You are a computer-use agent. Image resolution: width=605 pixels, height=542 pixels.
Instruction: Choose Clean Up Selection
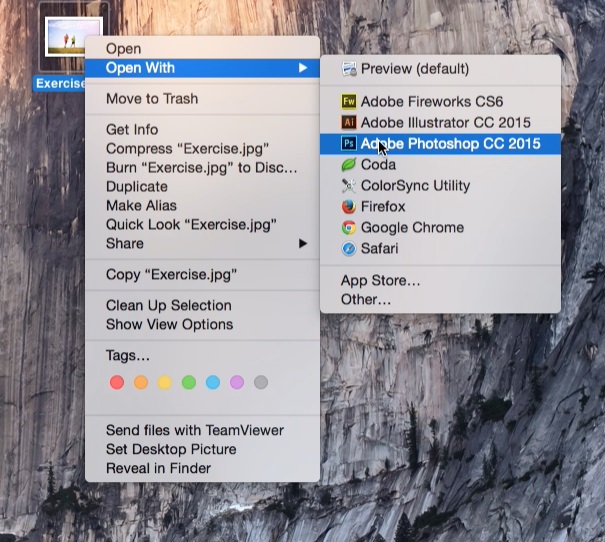point(202,306)
